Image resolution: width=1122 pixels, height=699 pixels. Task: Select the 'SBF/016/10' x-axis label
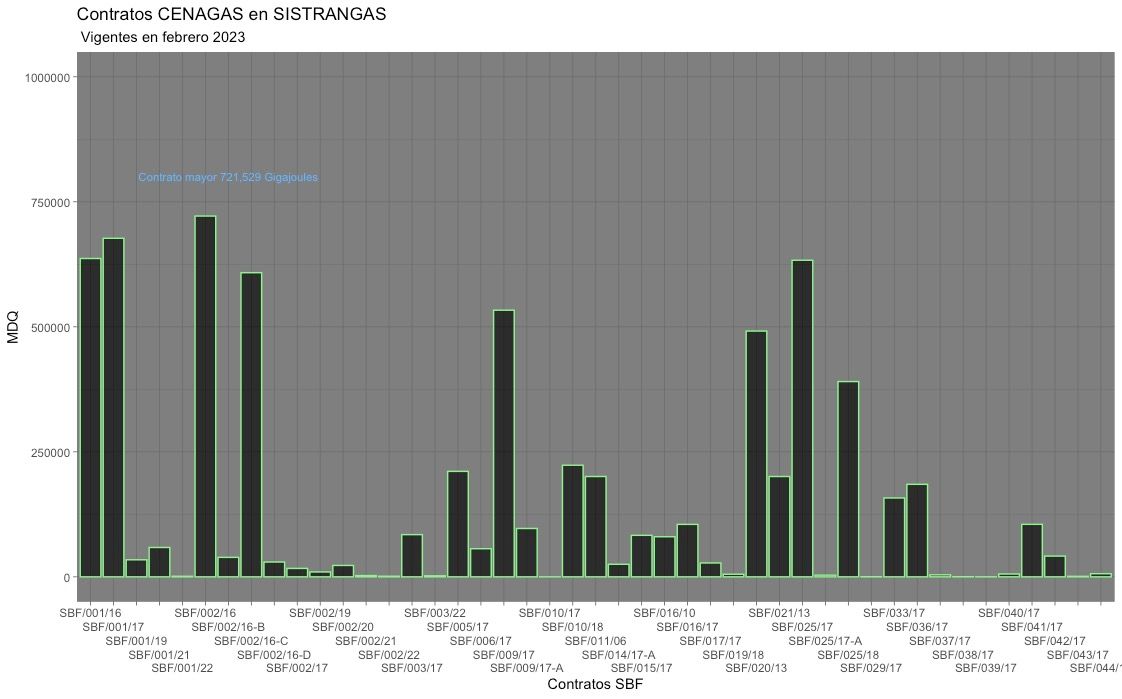(664, 613)
